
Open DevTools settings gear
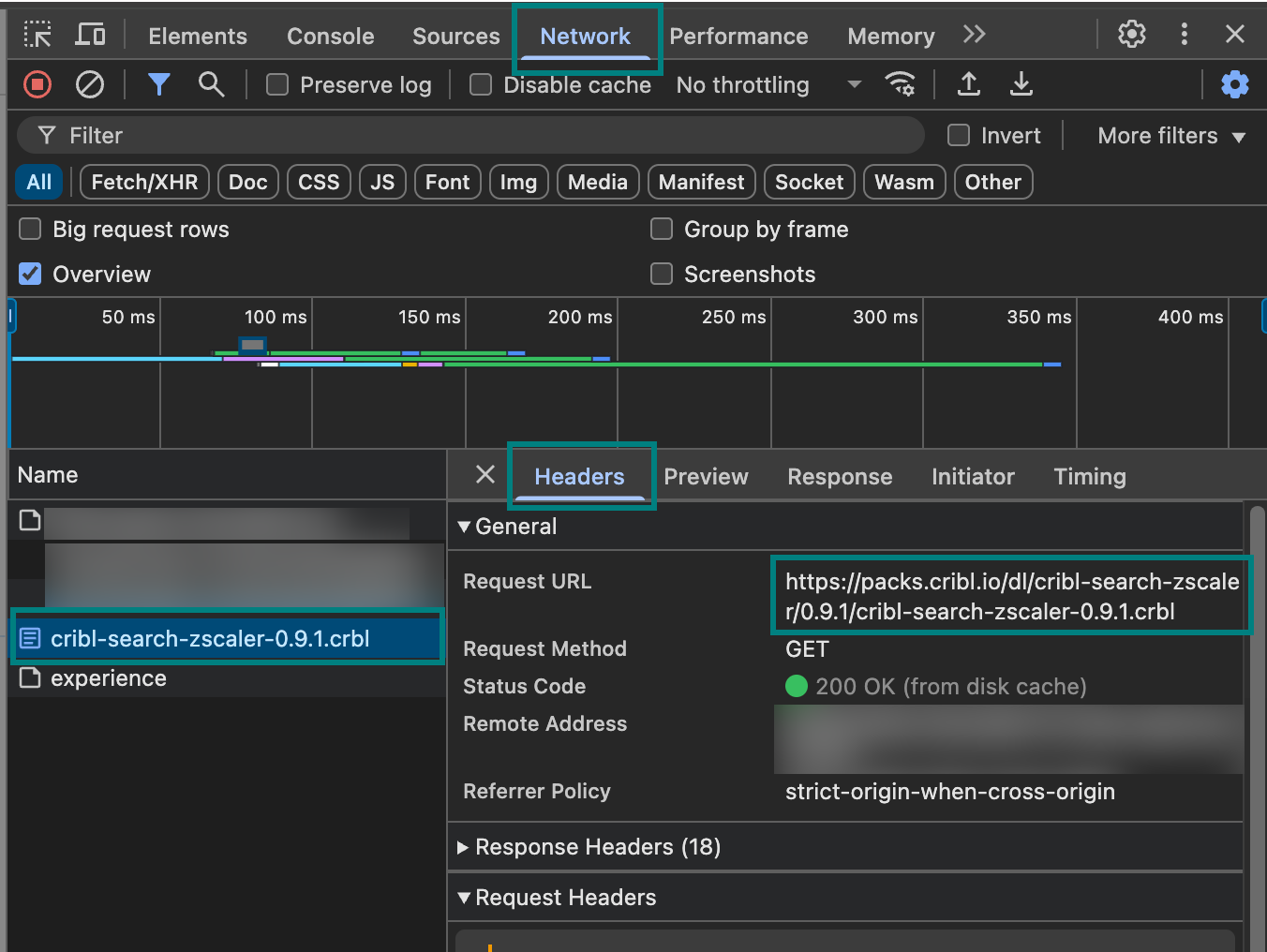(1131, 34)
